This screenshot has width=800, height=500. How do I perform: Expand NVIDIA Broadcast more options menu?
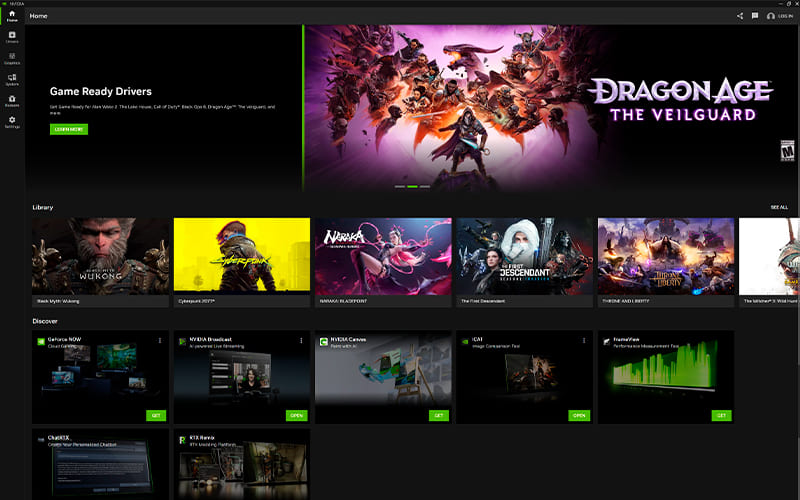coord(300,341)
